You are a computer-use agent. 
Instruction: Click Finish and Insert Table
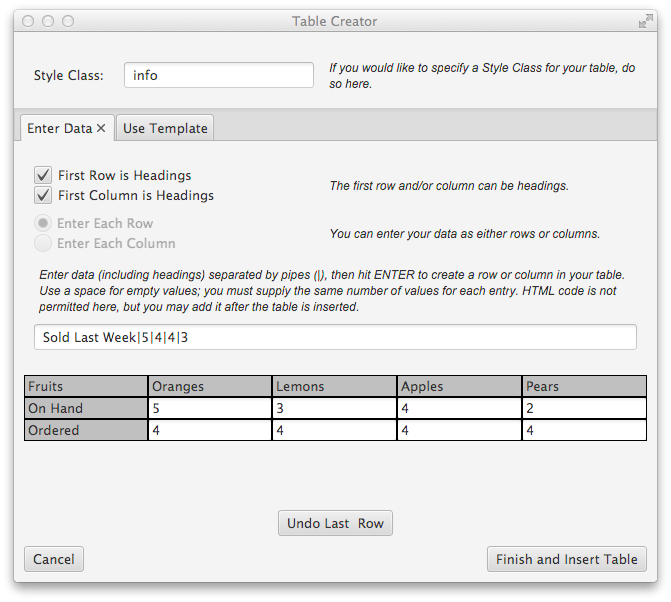pos(566,559)
